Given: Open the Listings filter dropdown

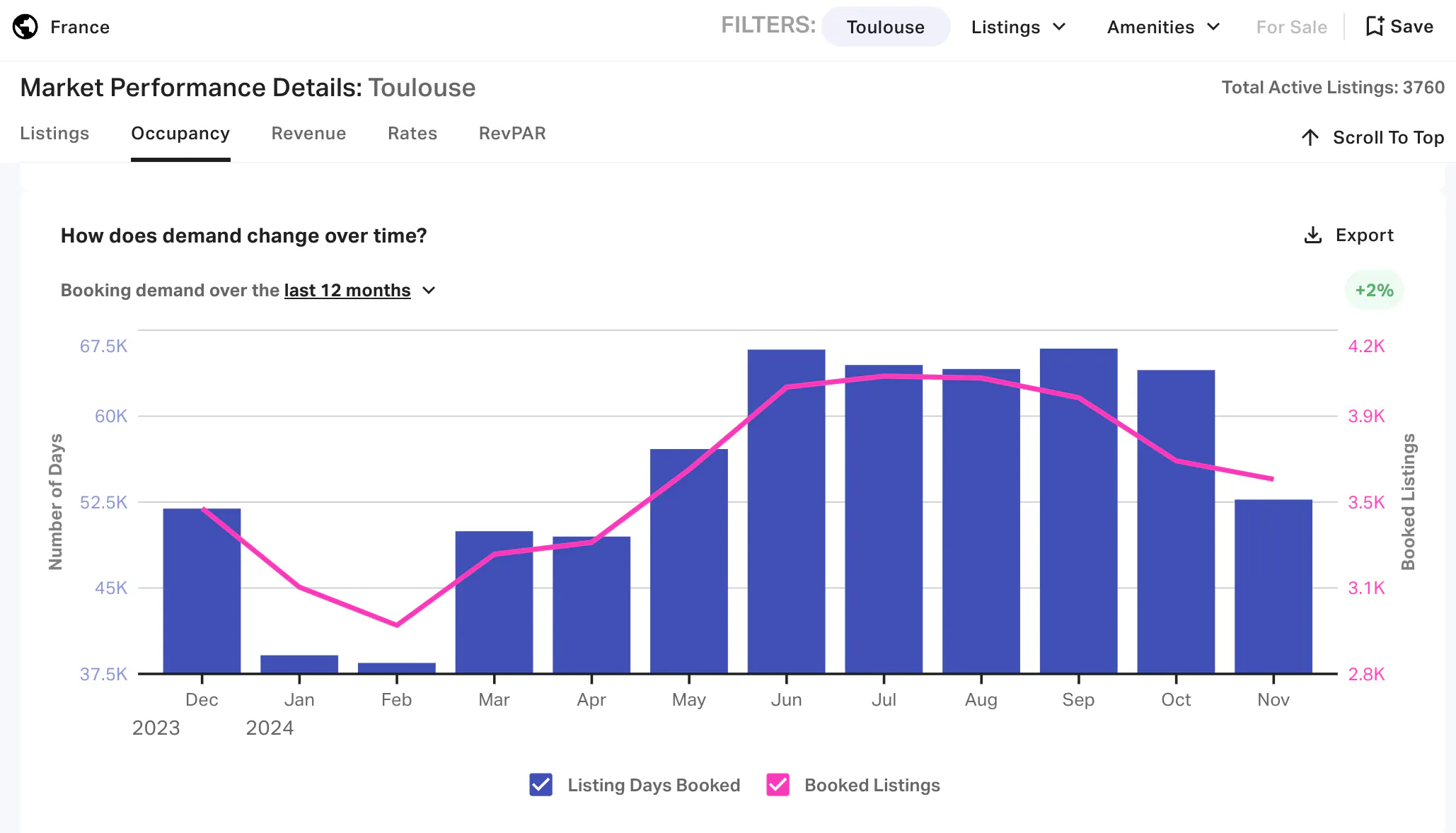Looking at the screenshot, I should 1018,27.
